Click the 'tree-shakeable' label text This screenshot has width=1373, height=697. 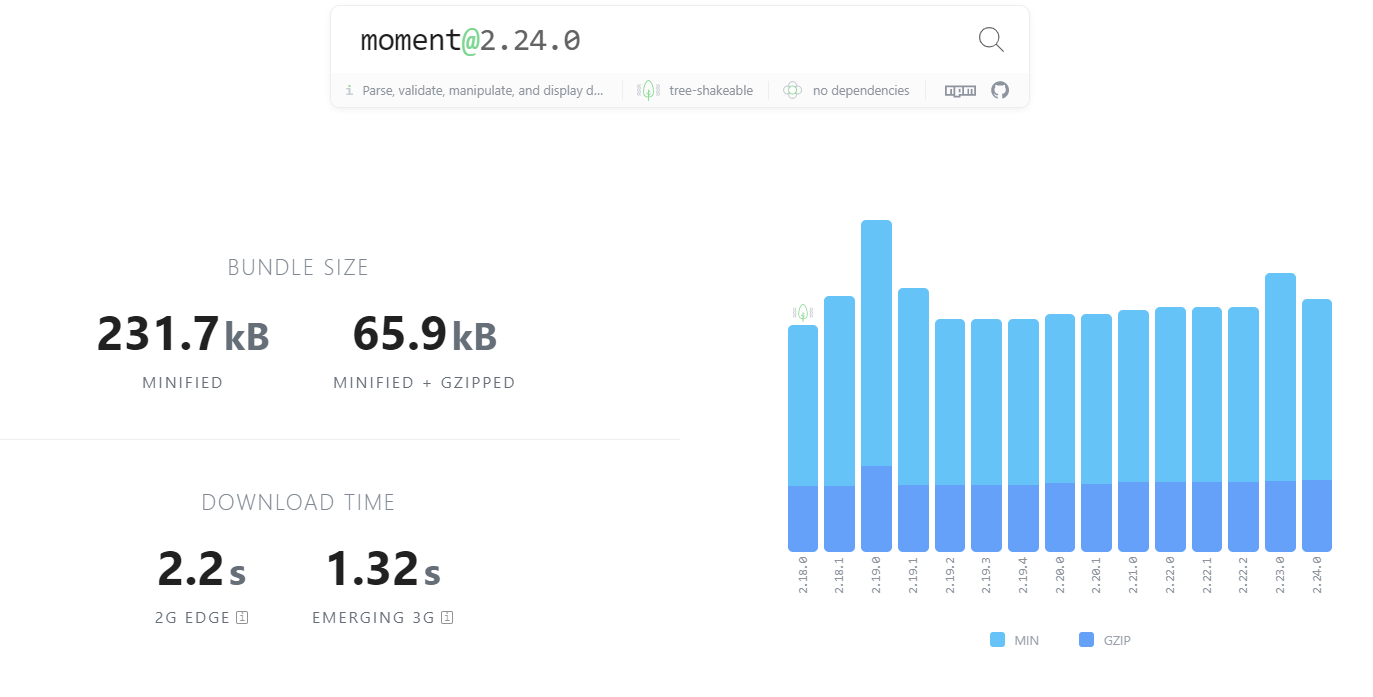711,90
